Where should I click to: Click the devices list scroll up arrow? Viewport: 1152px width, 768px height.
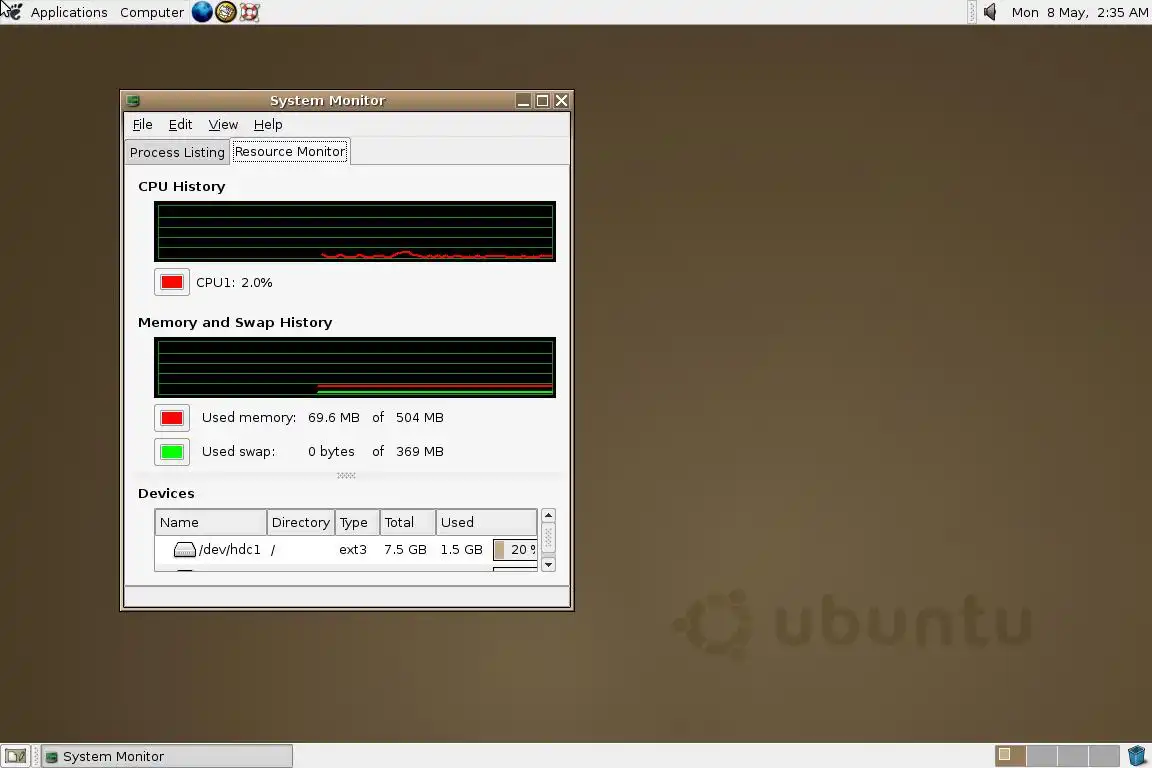(548, 515)
